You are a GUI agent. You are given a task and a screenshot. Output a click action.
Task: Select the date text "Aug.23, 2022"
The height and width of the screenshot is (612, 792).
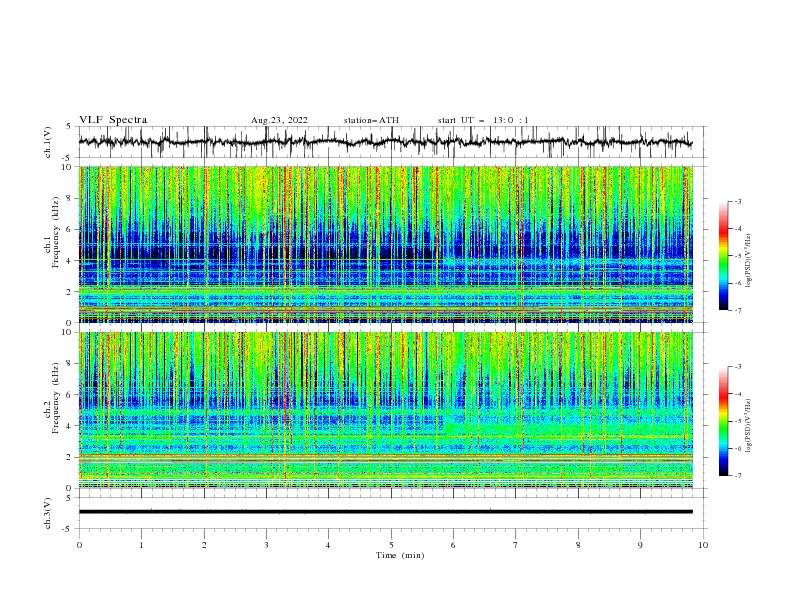coord(279,120)
